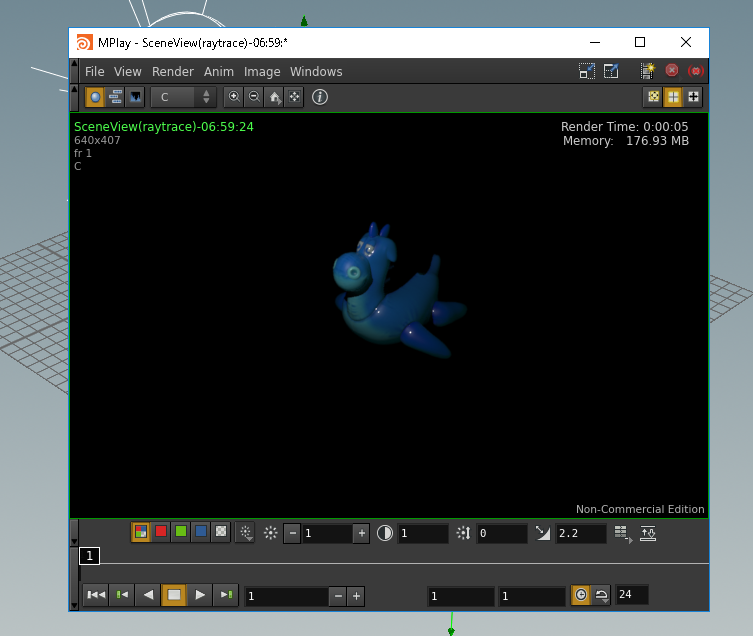The image size is (753, 636).
Task: Click the fit-to-window arrows icon
Action: [294, 97]
